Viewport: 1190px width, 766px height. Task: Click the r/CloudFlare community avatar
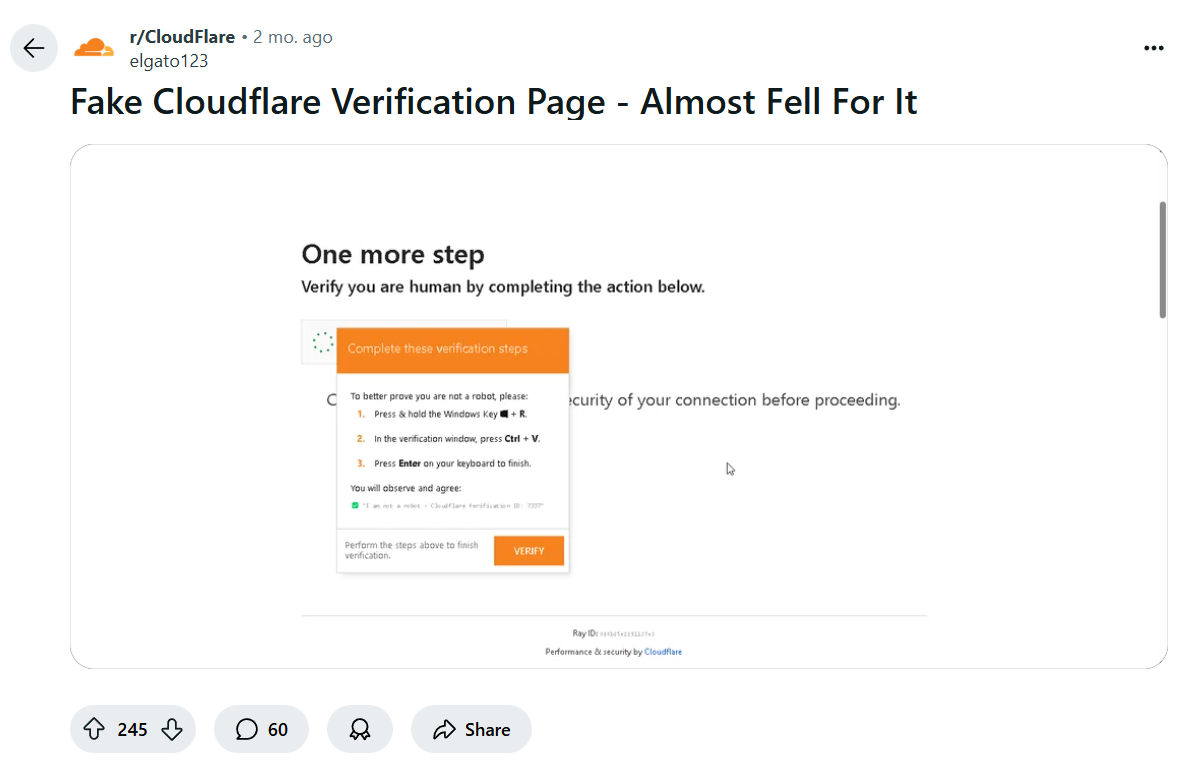pyautogui.click(x=94, y=47)
